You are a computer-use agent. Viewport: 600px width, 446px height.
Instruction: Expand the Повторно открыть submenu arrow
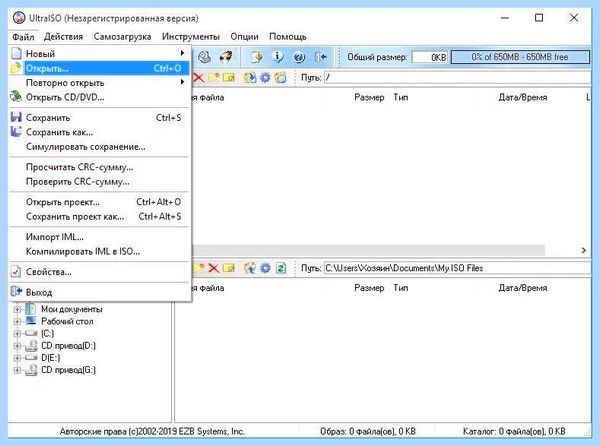coord(182,82)
